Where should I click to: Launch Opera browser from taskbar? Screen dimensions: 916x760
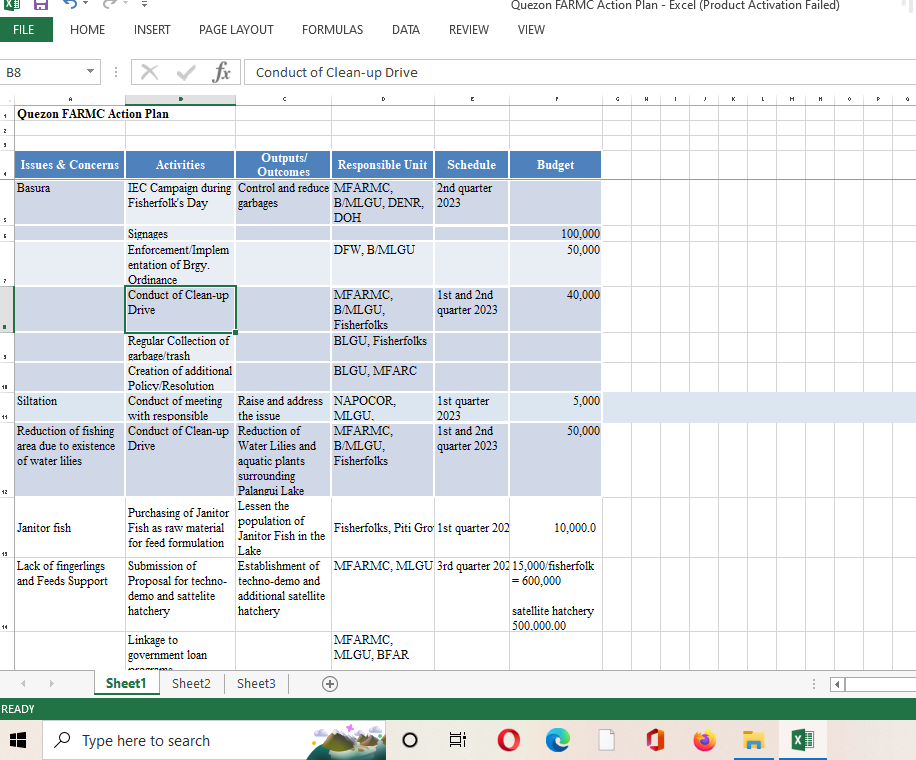508,740
